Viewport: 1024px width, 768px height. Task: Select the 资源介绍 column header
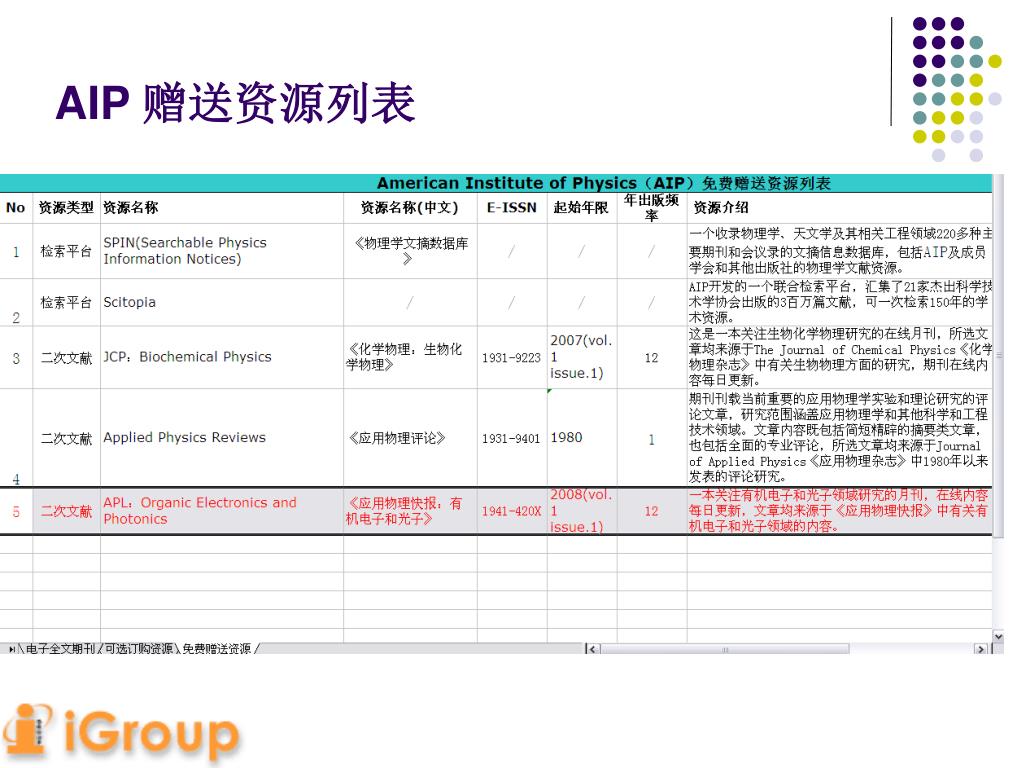[x=839, y=208]
